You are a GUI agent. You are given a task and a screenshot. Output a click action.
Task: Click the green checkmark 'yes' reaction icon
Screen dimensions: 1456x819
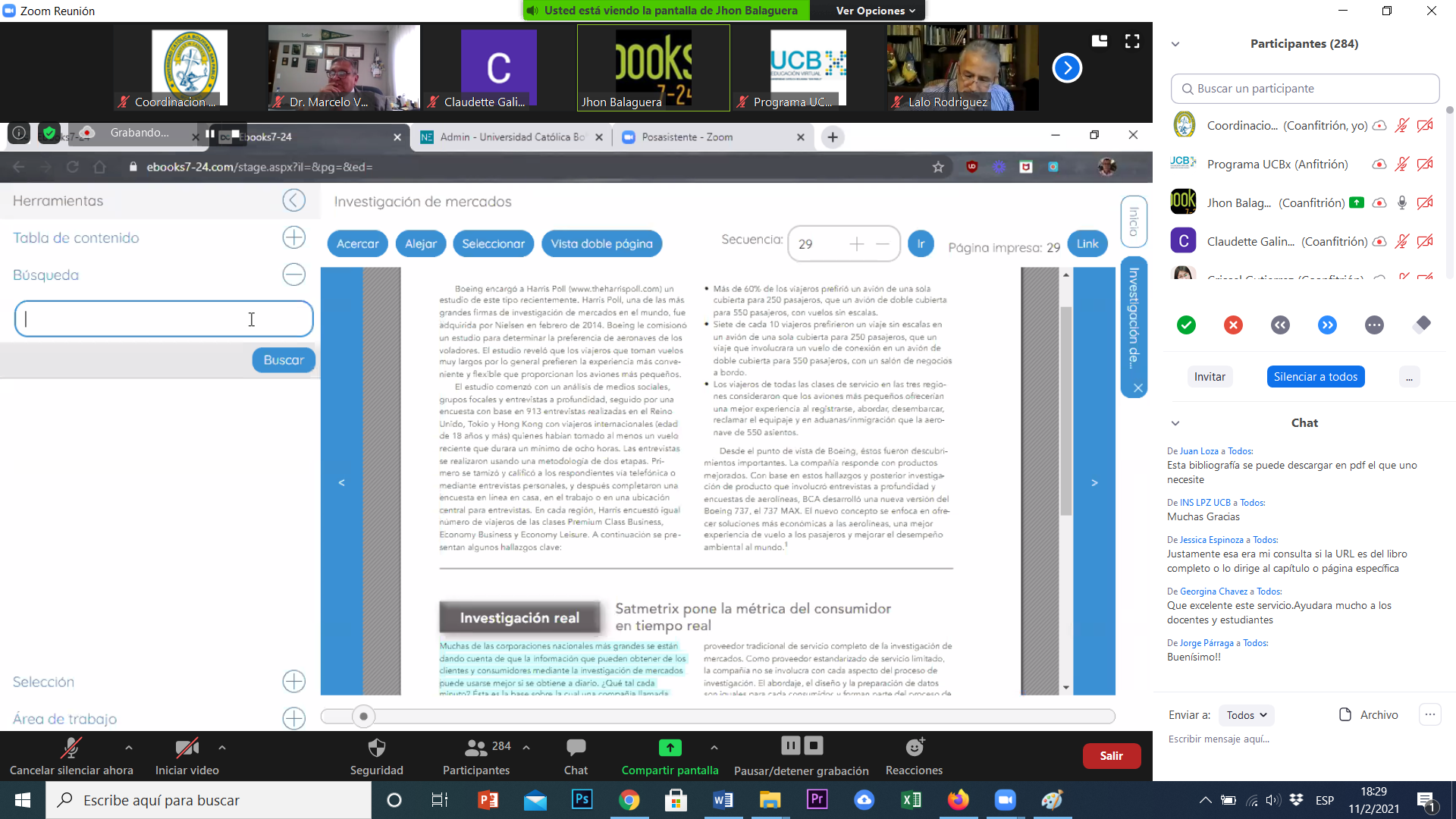click(x=1186, y=325)
